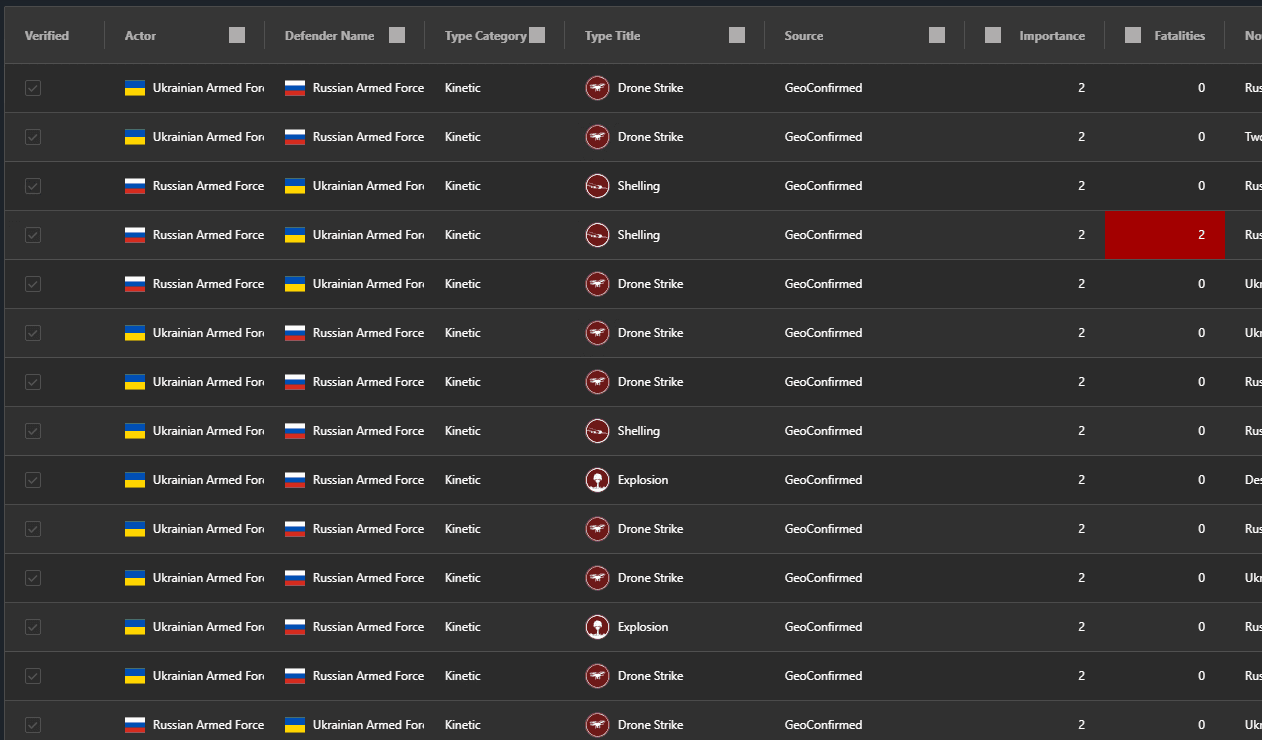Click the red-highlighted Fatalities cell
The height and width of the screenshot is (740, 1262).
[x=1165, y=235]
